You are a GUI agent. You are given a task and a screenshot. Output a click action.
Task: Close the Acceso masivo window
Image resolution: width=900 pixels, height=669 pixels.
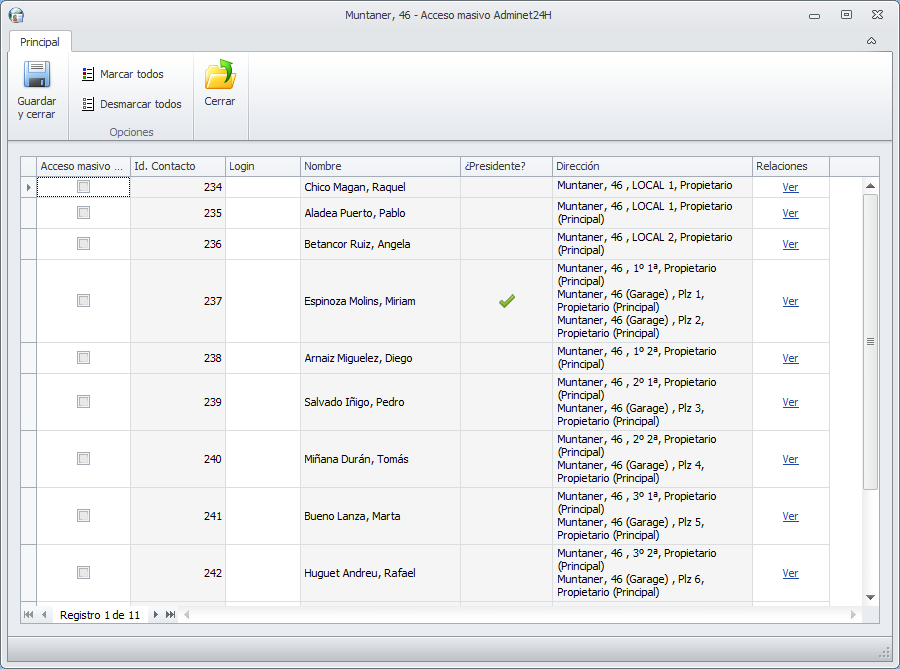click(x=878, y=15)
